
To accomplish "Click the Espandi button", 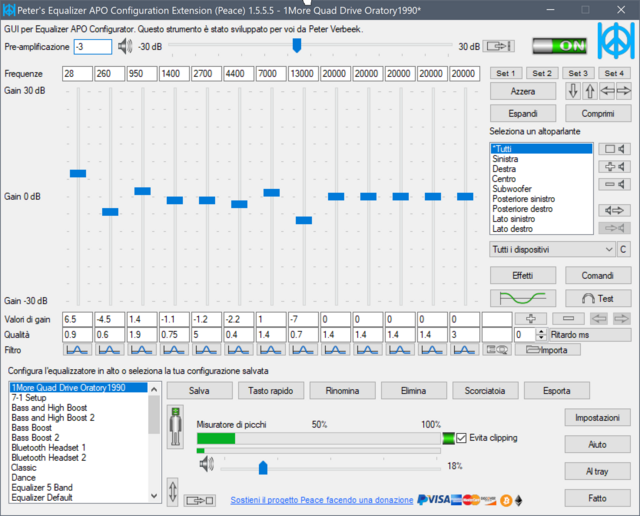I will pos(523,113).
